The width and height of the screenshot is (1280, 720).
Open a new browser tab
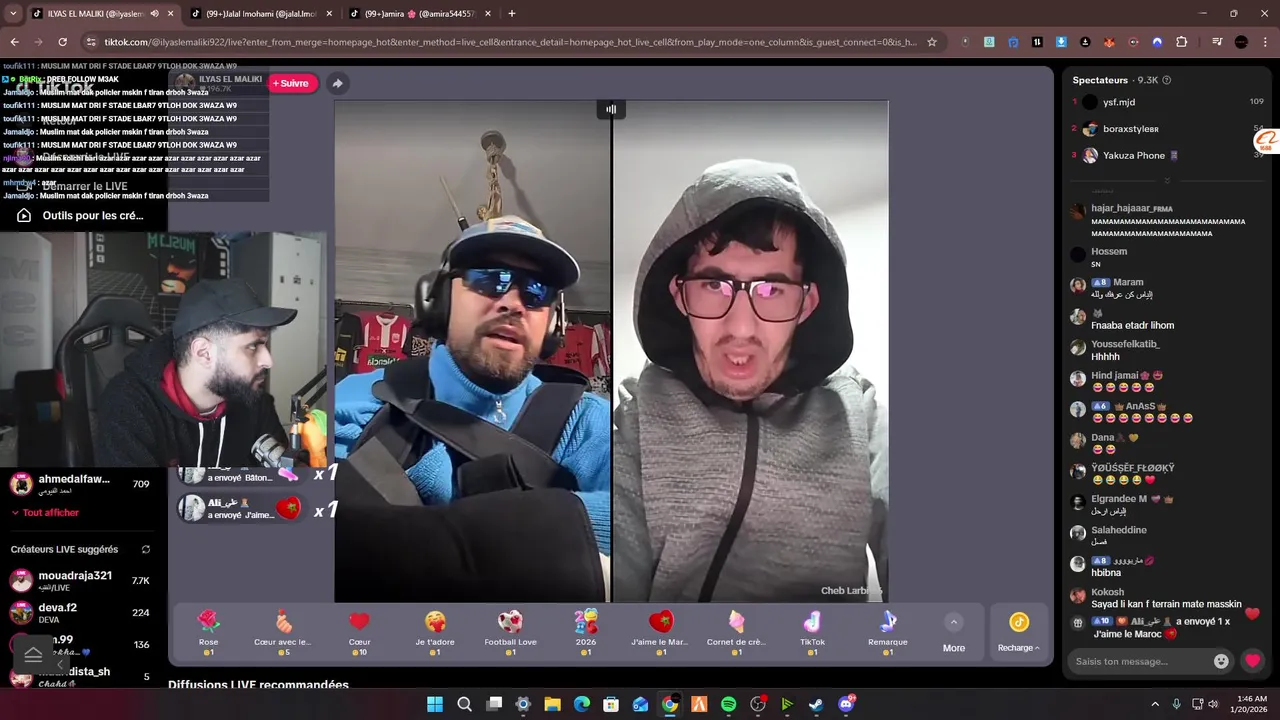click(x=512, y=14)
